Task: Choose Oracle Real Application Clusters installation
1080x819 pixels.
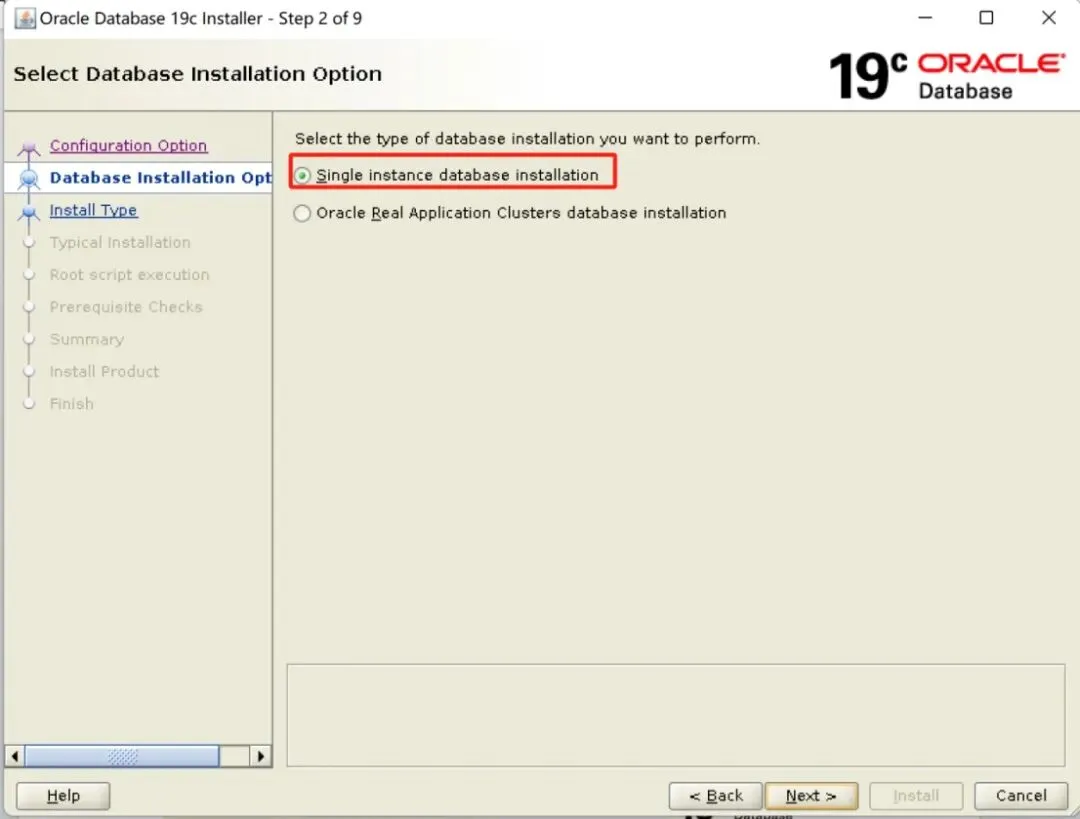Action: coord(302,214)
